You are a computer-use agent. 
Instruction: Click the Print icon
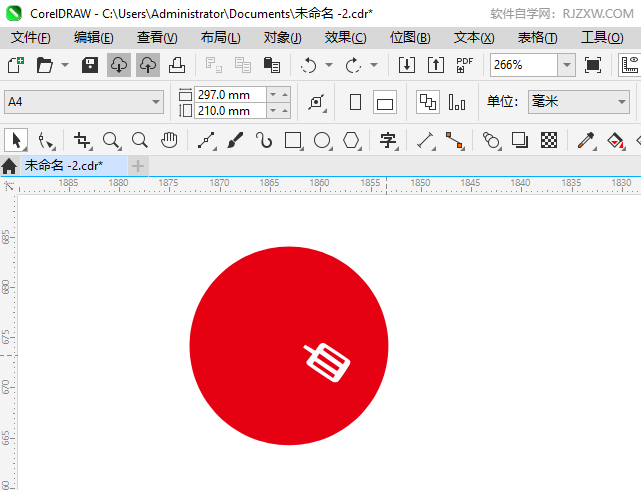click(177, 65)
